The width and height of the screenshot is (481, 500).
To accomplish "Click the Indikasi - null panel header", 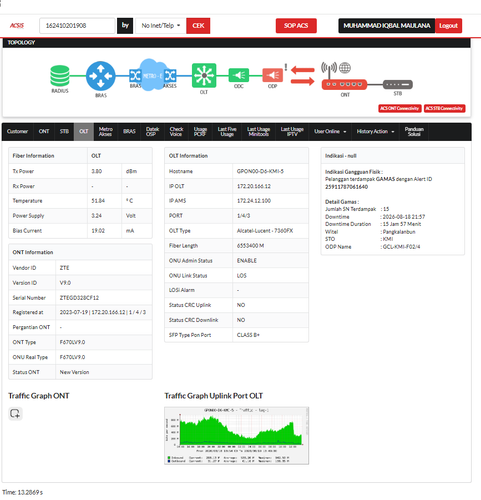I will tap(393, 156).
